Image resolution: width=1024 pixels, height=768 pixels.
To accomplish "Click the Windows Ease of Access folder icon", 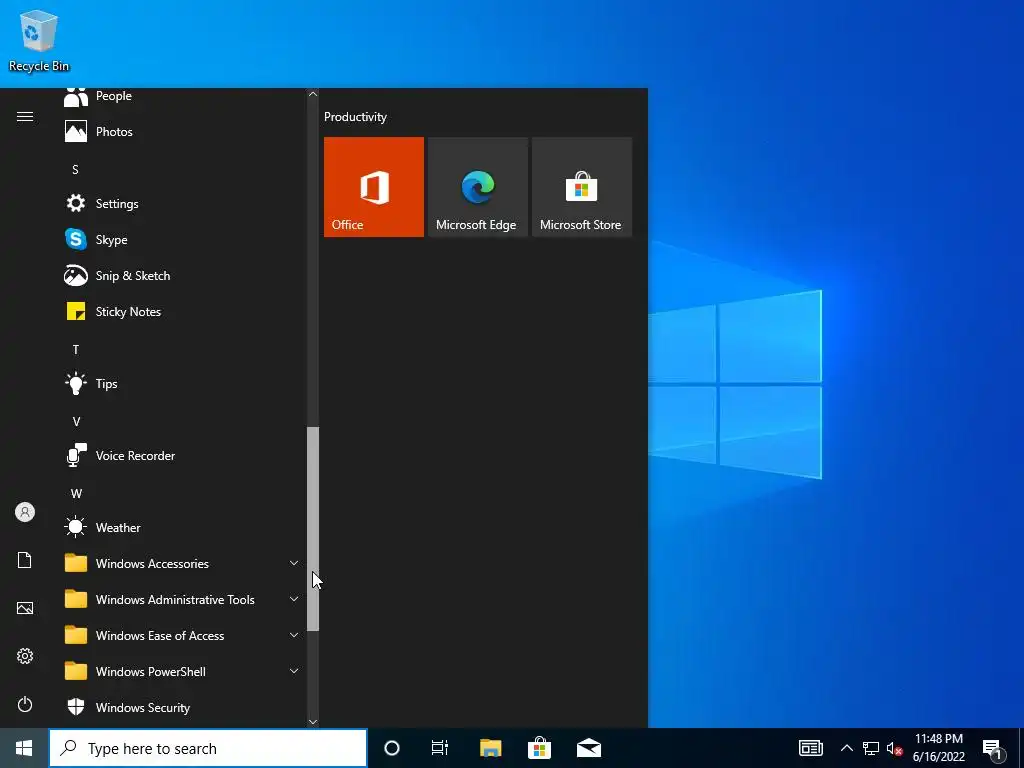I will coord(76,635).
